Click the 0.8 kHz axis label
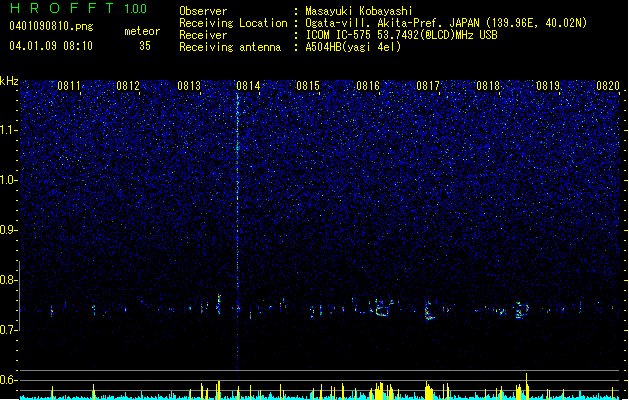The width and height of the screenshot is (629, 400). (9, 280)
